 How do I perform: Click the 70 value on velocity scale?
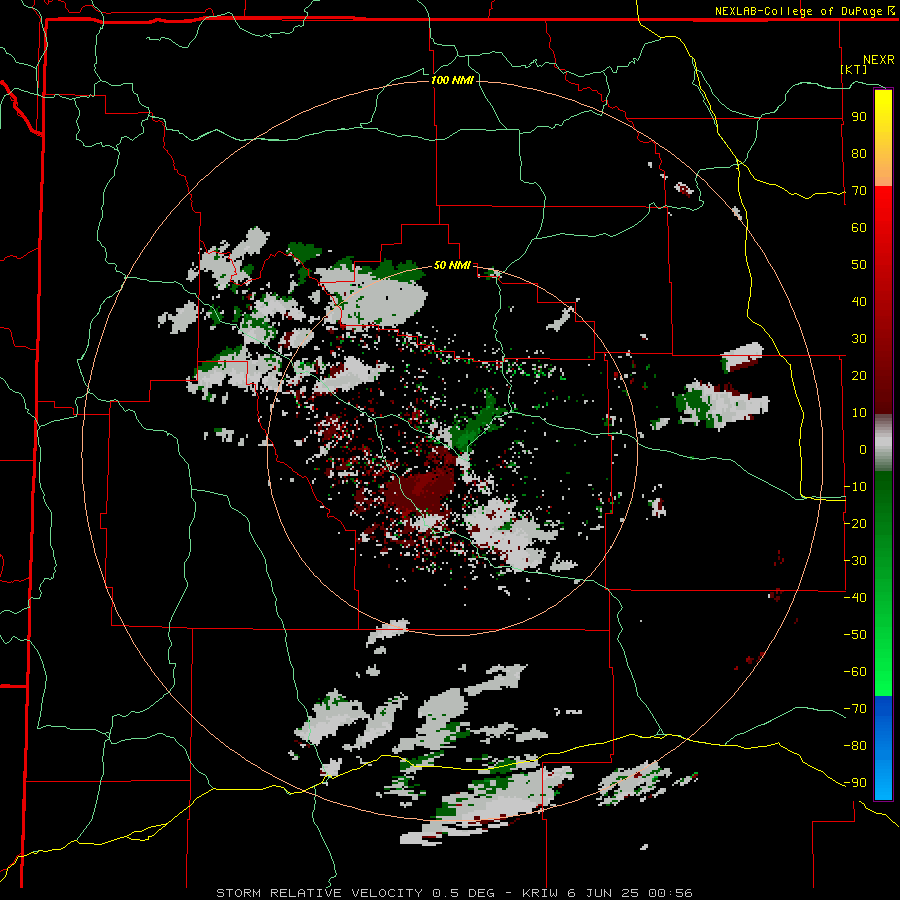point(859,191)
